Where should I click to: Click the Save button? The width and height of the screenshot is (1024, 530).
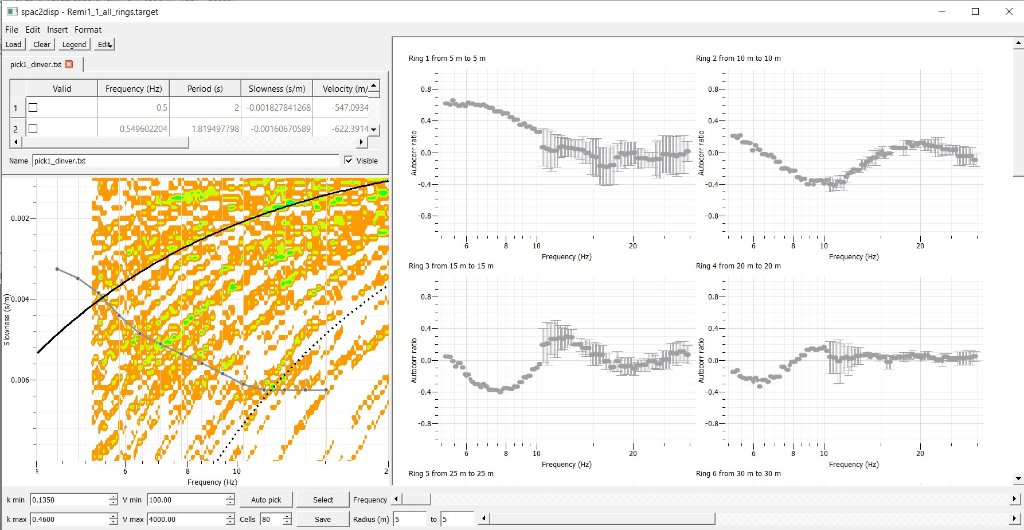[x=323, y=519]
